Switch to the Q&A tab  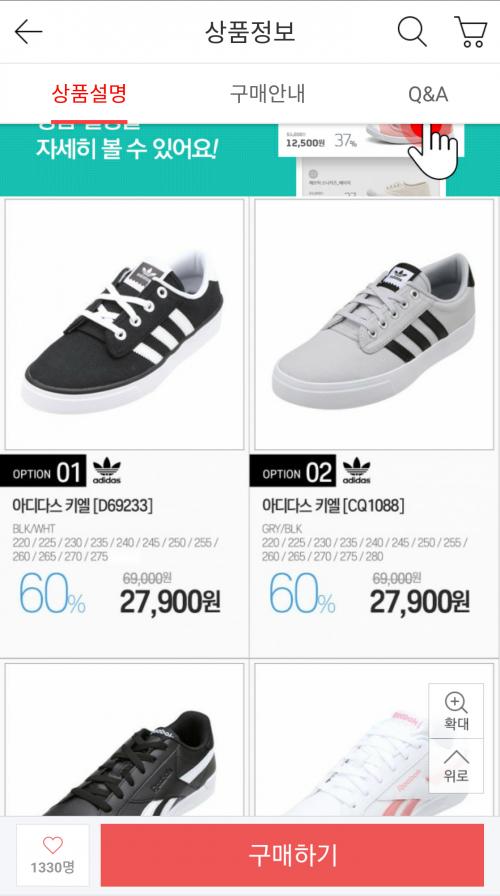[x=428, y=94]
